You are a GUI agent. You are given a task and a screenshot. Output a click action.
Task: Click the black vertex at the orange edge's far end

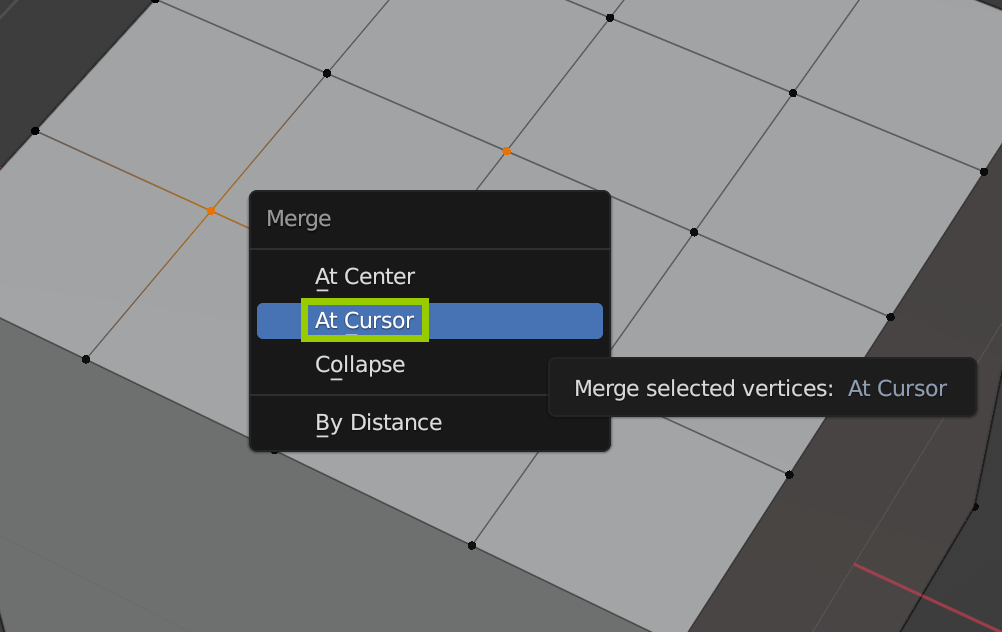(x=35, y=130)
